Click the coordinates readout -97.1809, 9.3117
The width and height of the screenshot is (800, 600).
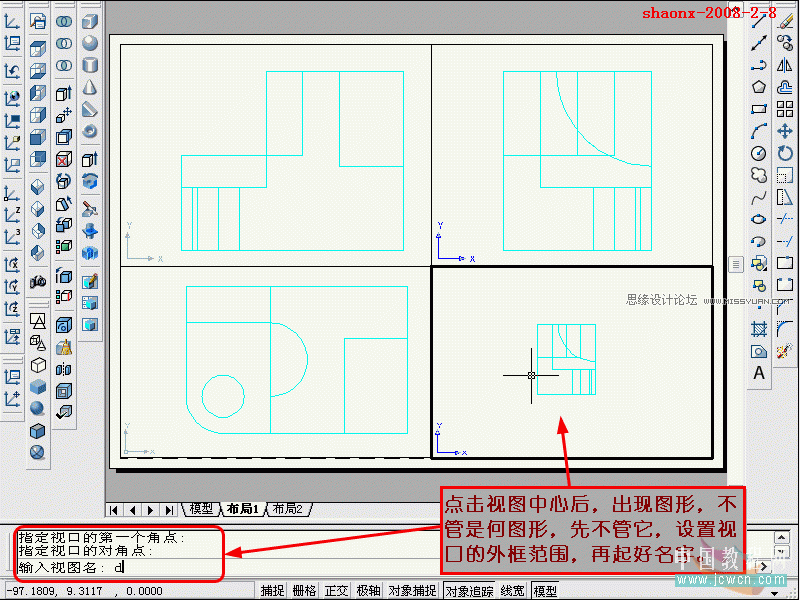click(x=85, y=591)
